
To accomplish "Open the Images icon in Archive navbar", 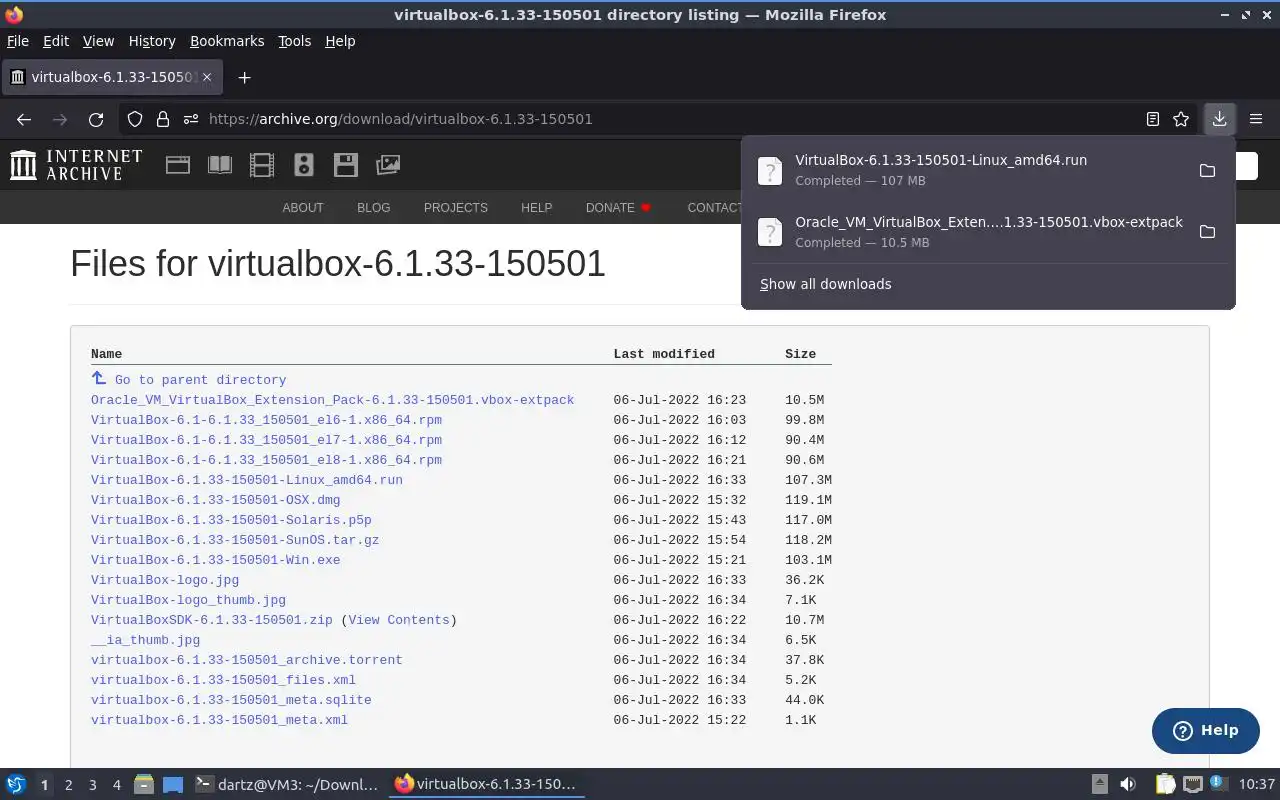I will pos(388,165).
